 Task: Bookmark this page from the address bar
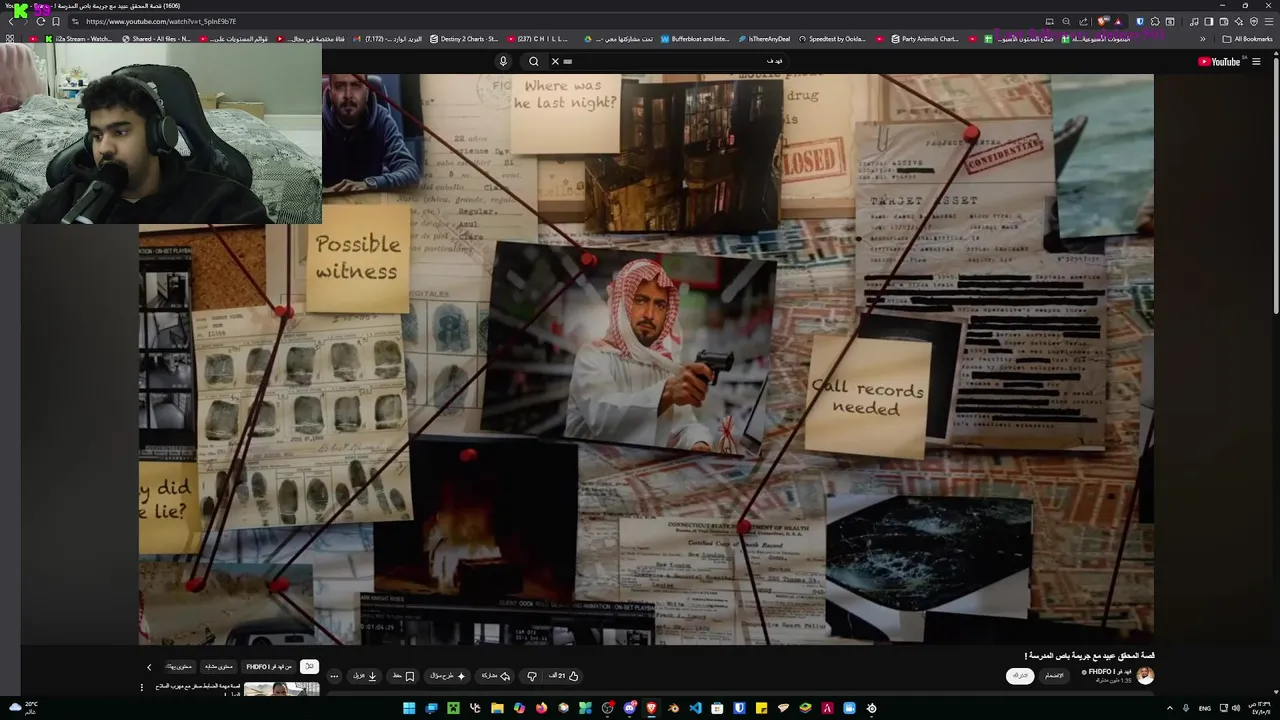click(x=55, y=21)
